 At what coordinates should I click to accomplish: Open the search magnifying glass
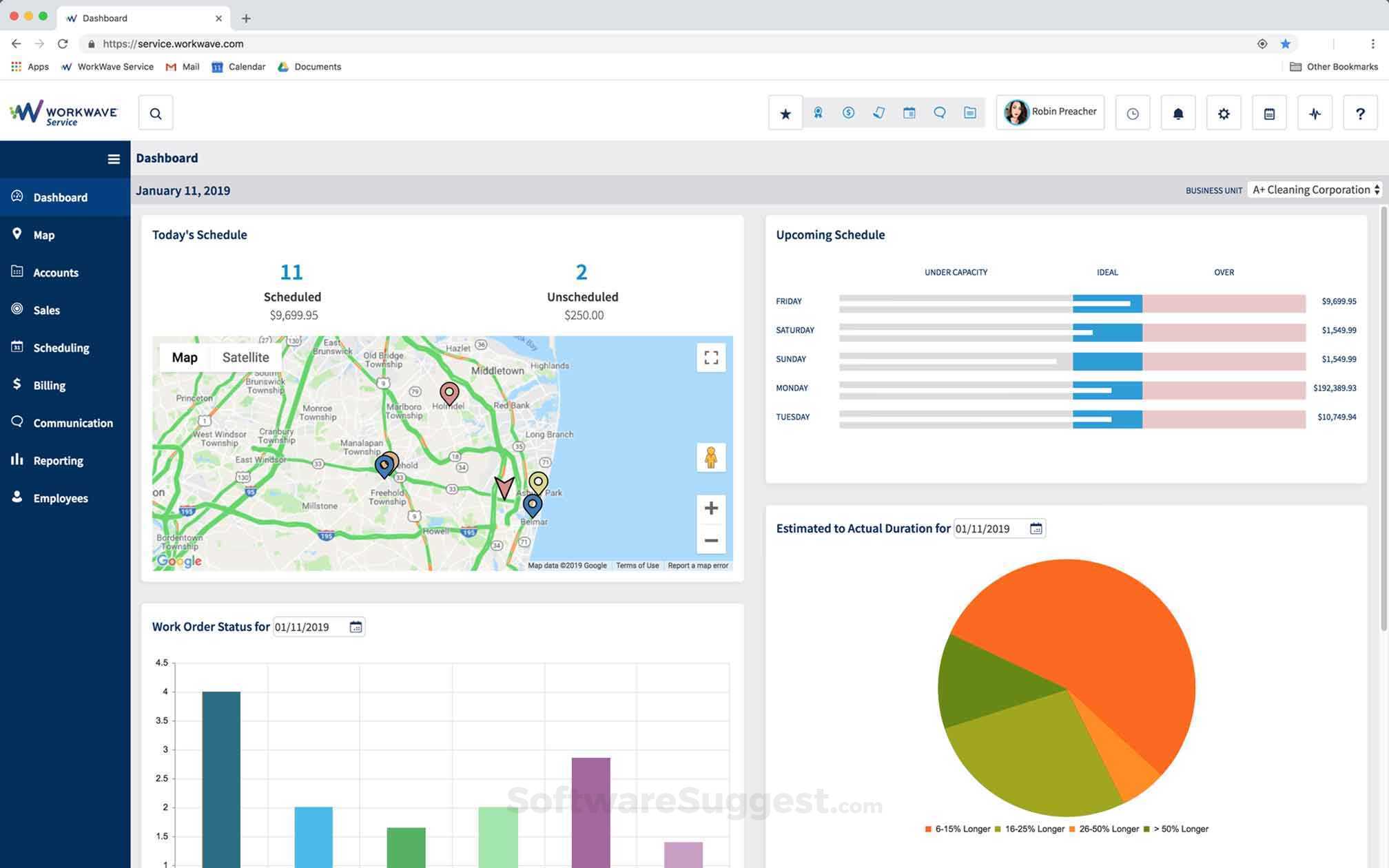pyautogui.click(x=155, y=112)
